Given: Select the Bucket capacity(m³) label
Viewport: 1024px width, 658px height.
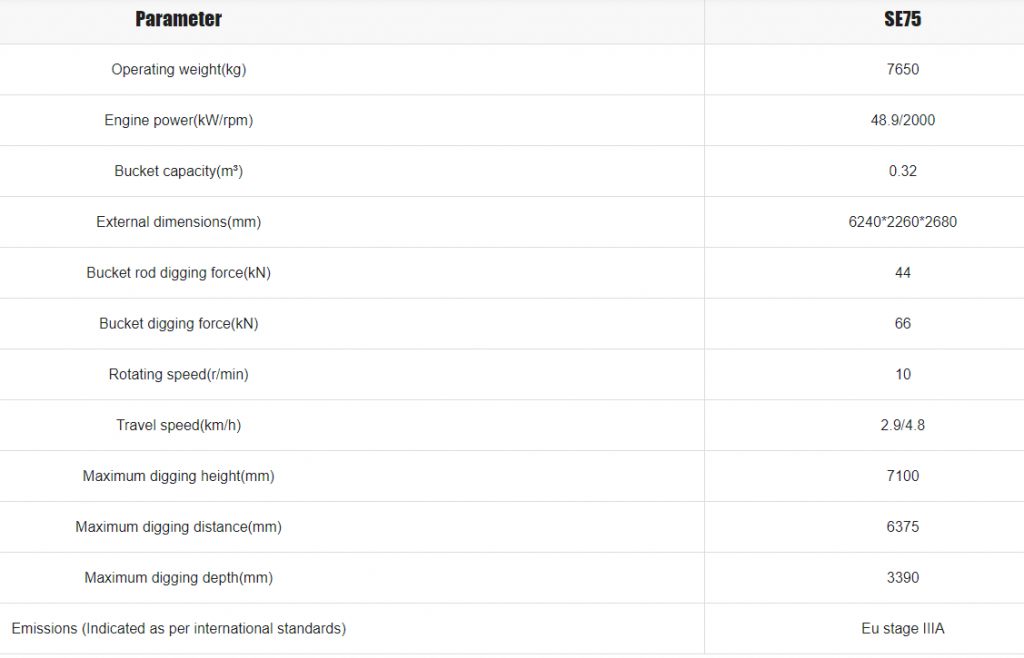Looking at the screenshot, I should [x=178, y=172].
